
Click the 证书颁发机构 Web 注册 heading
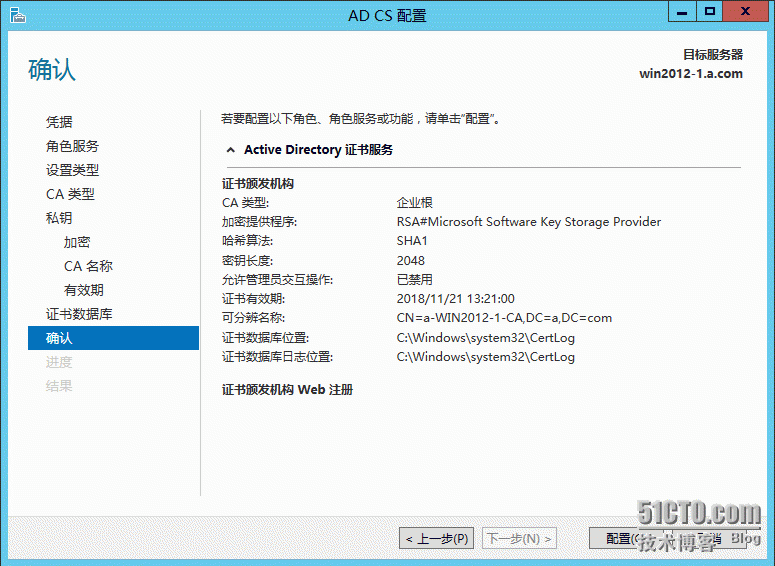coord(288,390)
